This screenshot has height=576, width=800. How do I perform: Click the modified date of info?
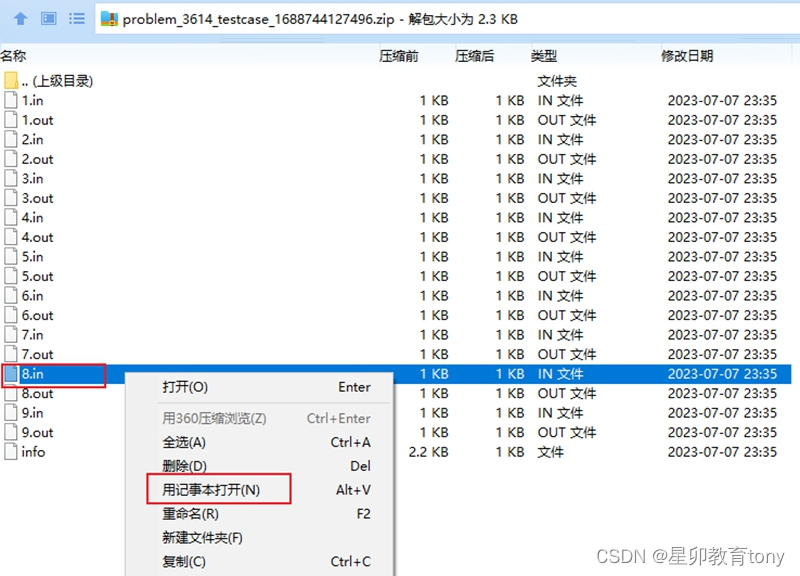pyautogui.click(x=722, y=452)
